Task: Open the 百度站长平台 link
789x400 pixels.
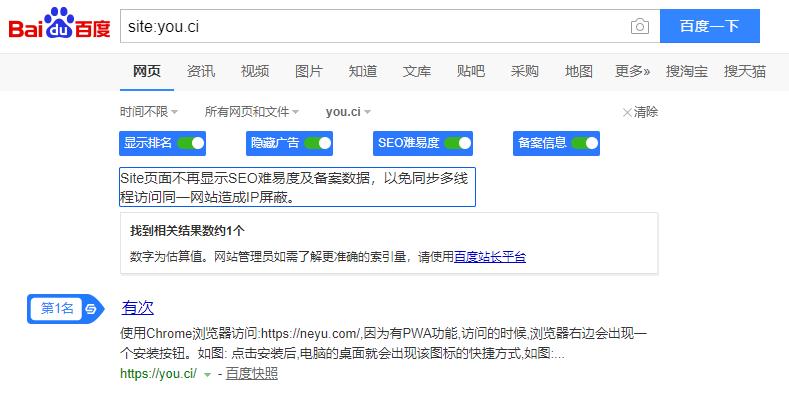Action: click(x=490, y=257)
